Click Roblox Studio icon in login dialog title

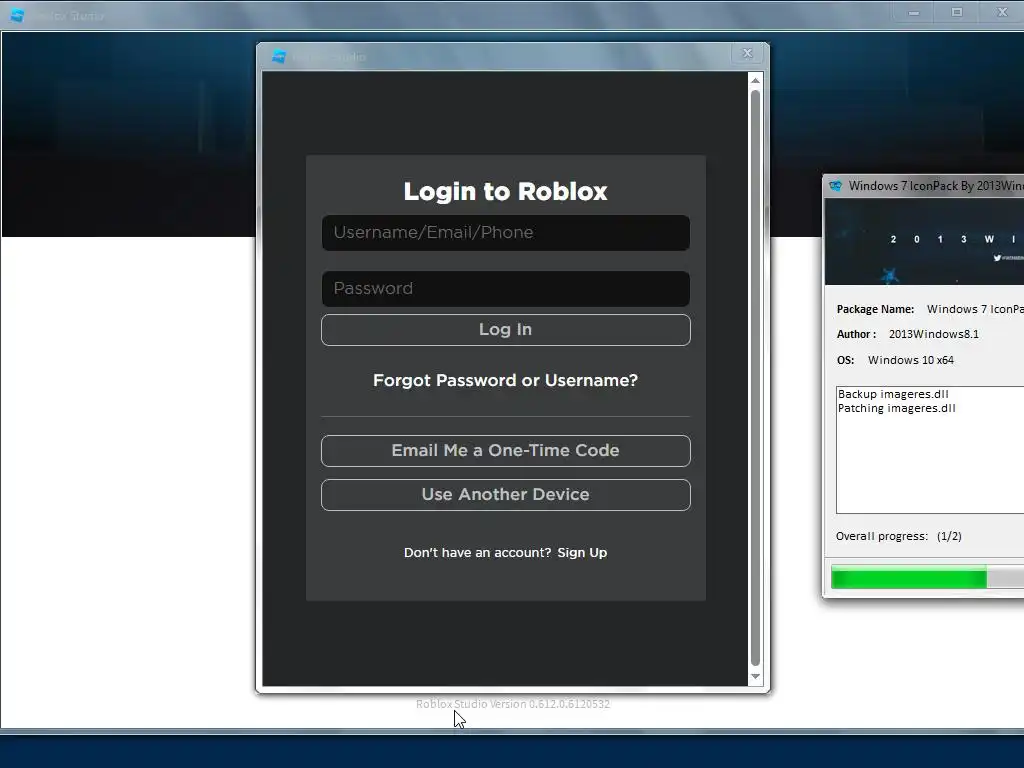pos(279,57)
